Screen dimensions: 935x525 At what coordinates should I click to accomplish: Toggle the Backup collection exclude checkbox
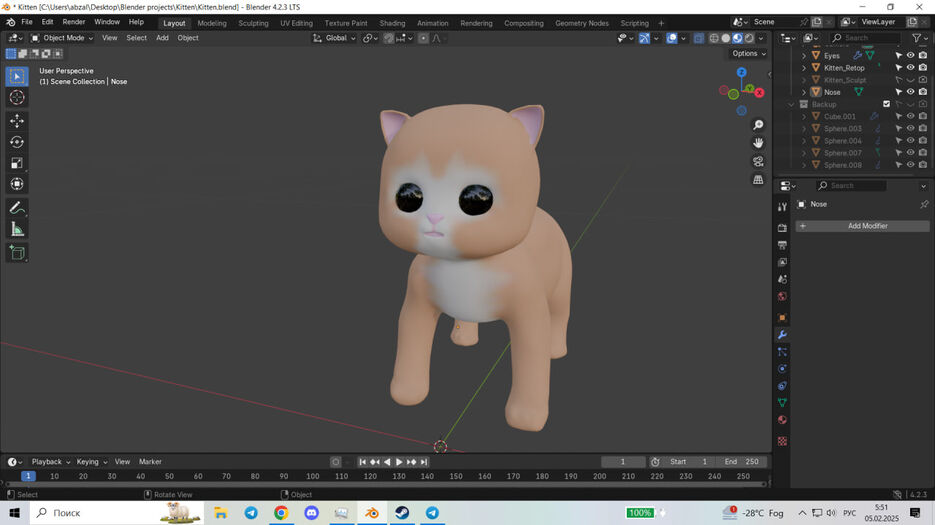point(887,104)
